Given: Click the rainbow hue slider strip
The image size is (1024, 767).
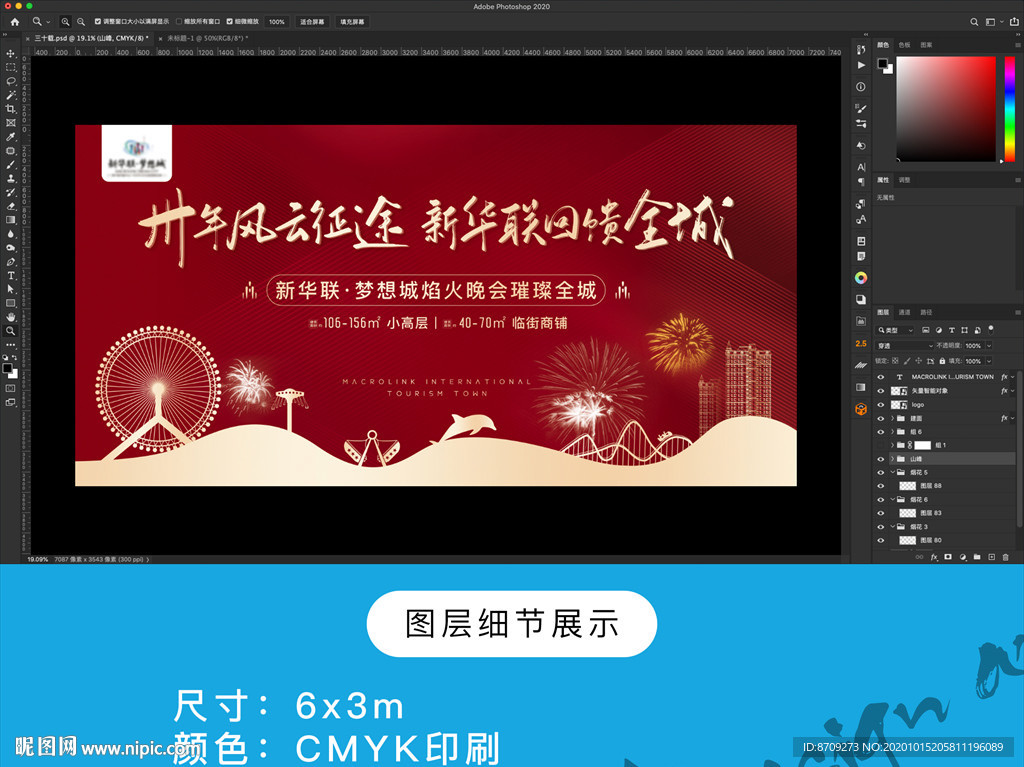Looking at the screenshot, I should coord(1010,108).
